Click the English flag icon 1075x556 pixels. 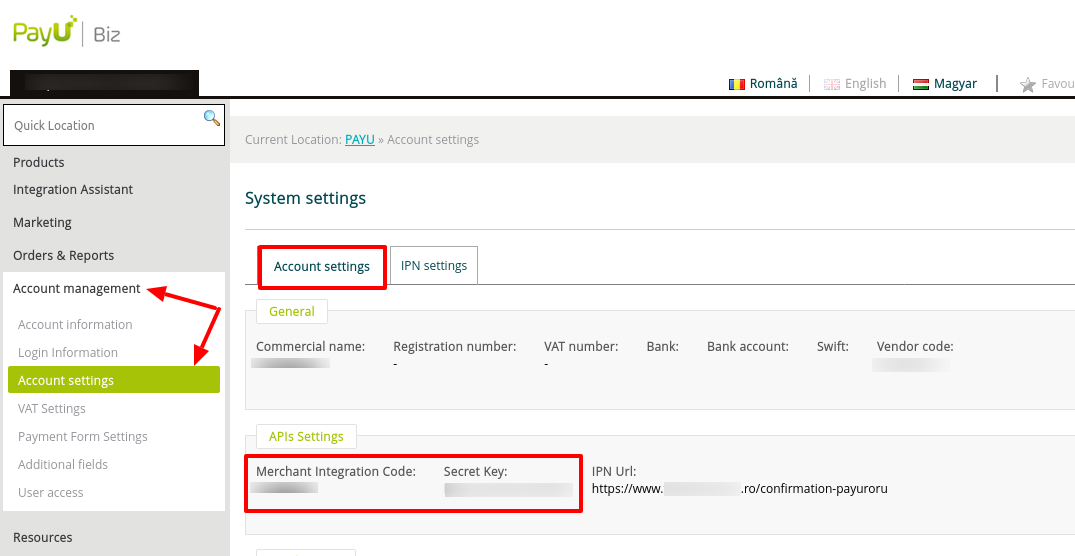832,84
